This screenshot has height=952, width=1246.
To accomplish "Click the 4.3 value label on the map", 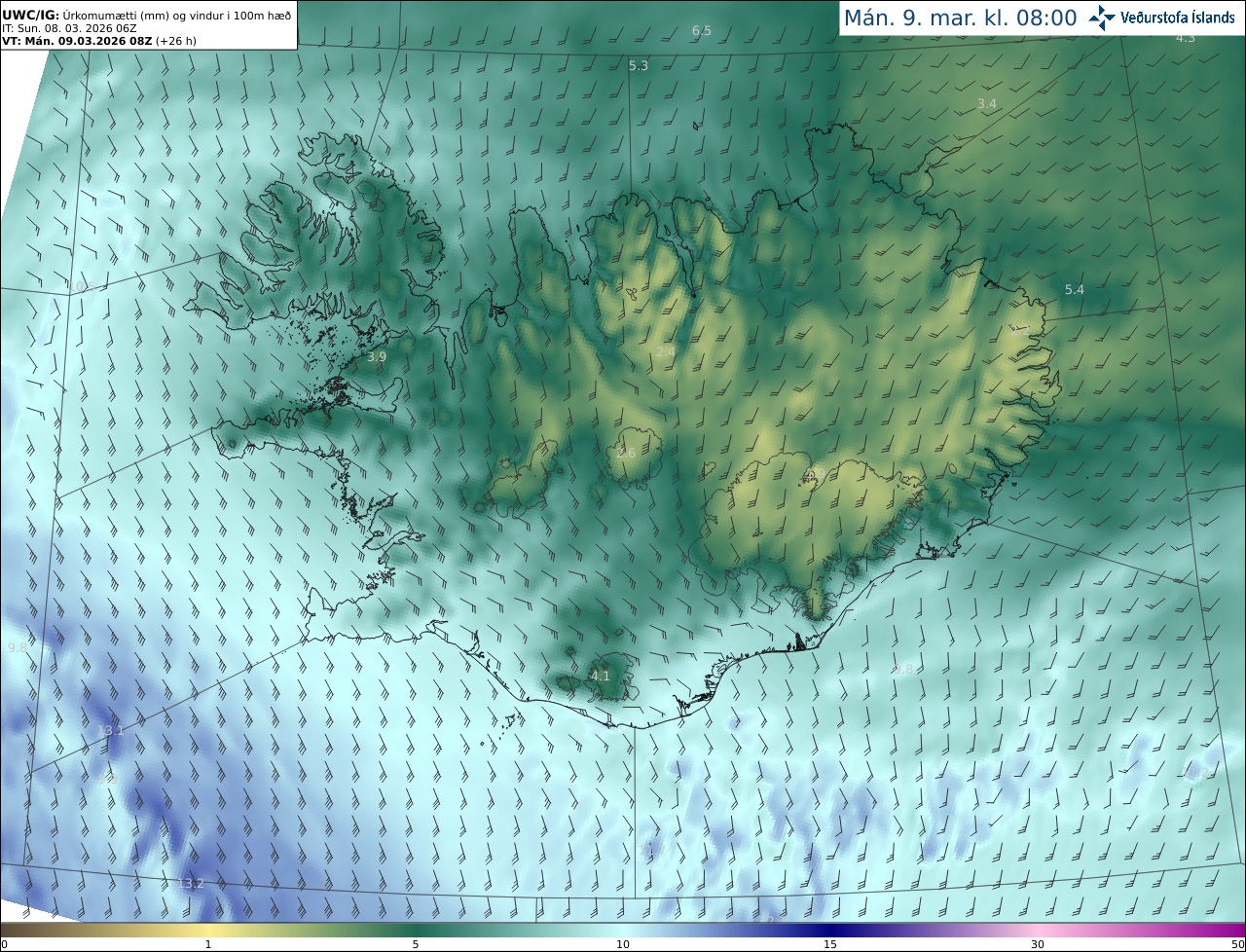I will pos(1186,38).
